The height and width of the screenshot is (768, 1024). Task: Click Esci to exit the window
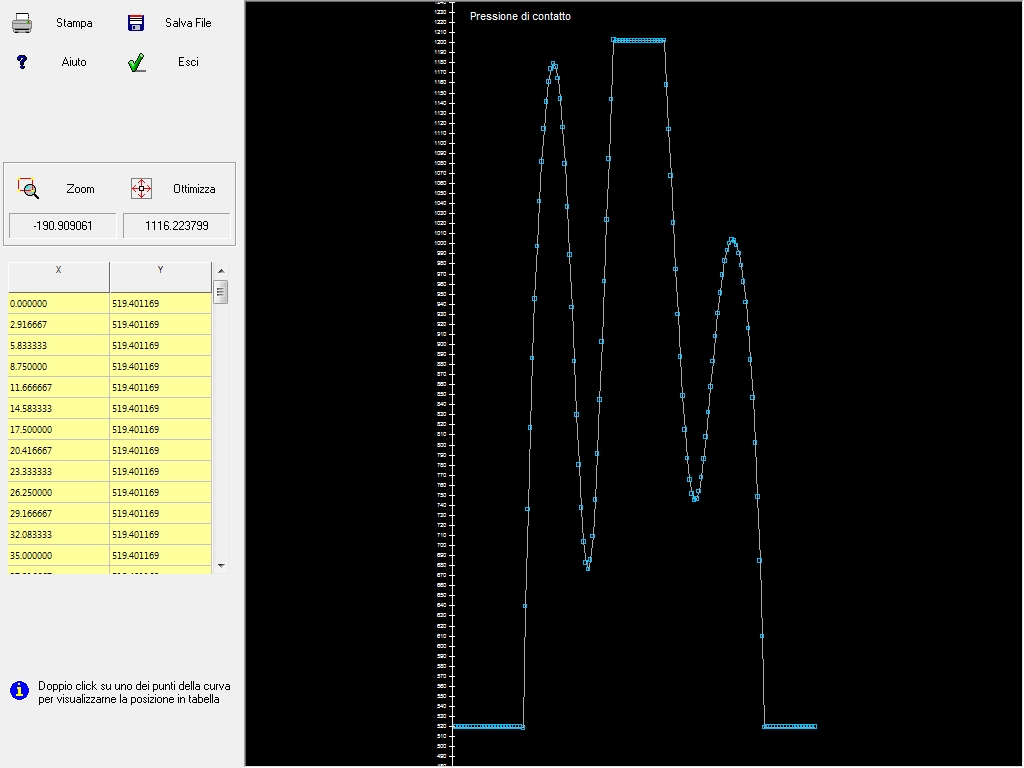[x=188, y=62]
